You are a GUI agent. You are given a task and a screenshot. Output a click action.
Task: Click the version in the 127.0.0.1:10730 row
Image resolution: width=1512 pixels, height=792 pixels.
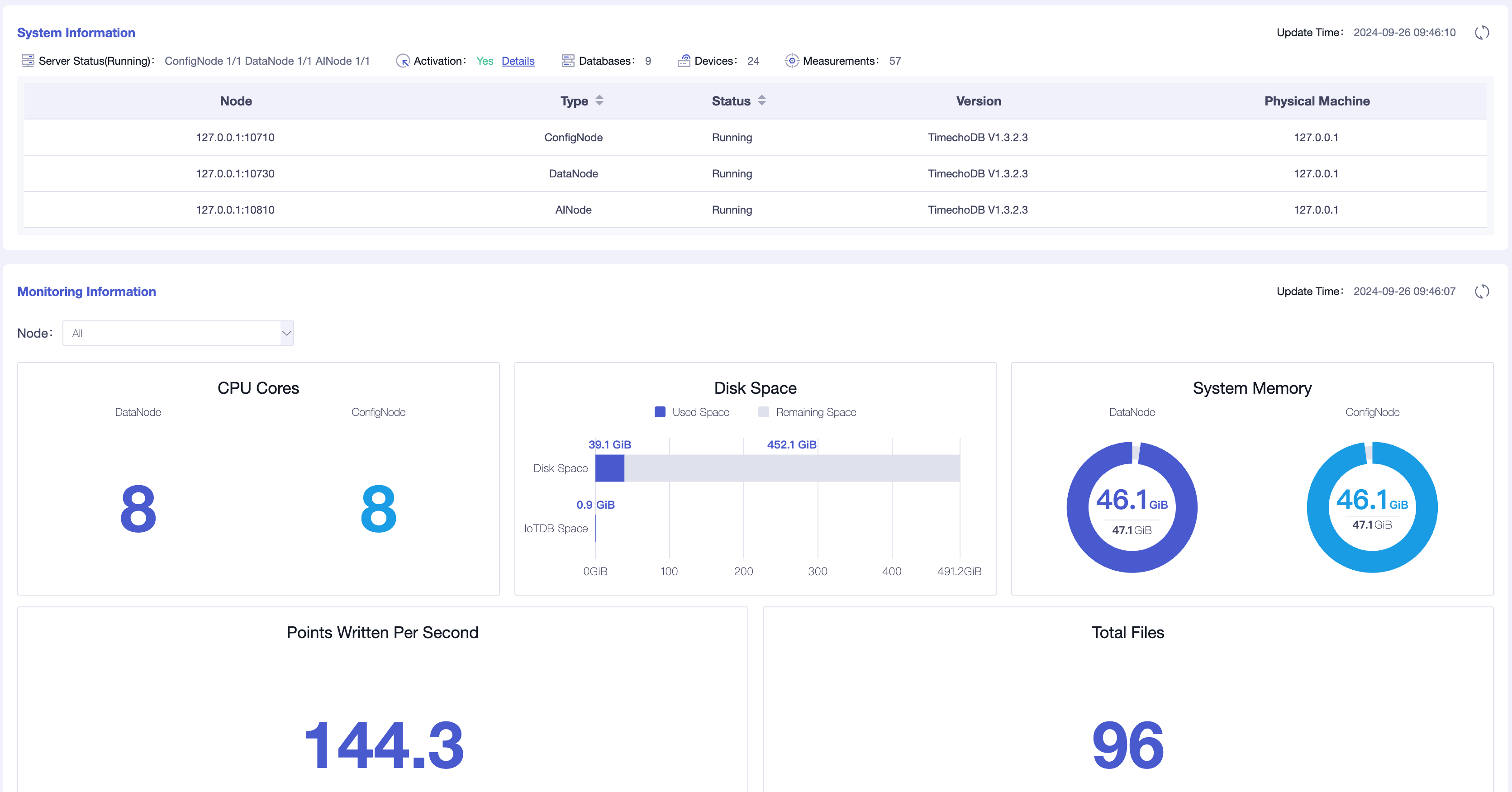(x=977, y=174)
